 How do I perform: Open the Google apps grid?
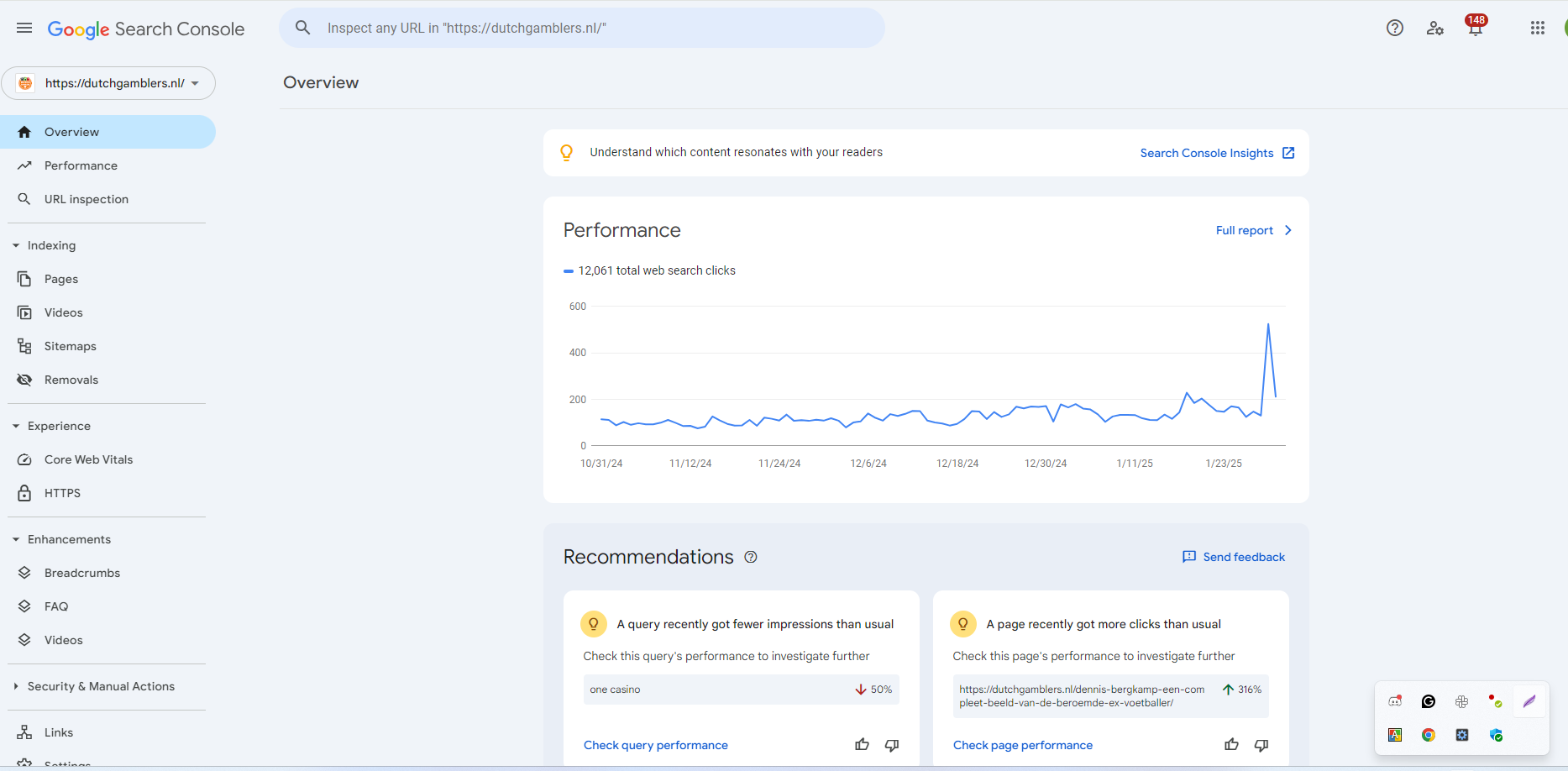tap(1538, 28)
